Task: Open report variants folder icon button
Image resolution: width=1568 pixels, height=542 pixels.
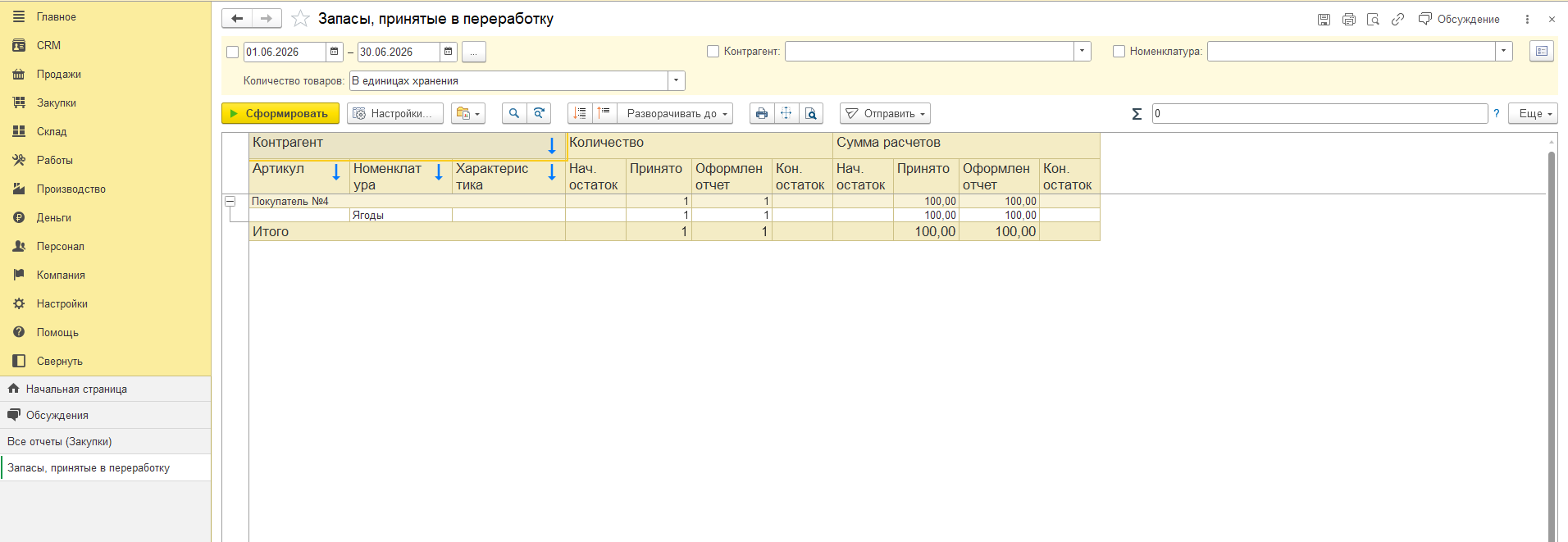Action: click(x=468, y=113)
